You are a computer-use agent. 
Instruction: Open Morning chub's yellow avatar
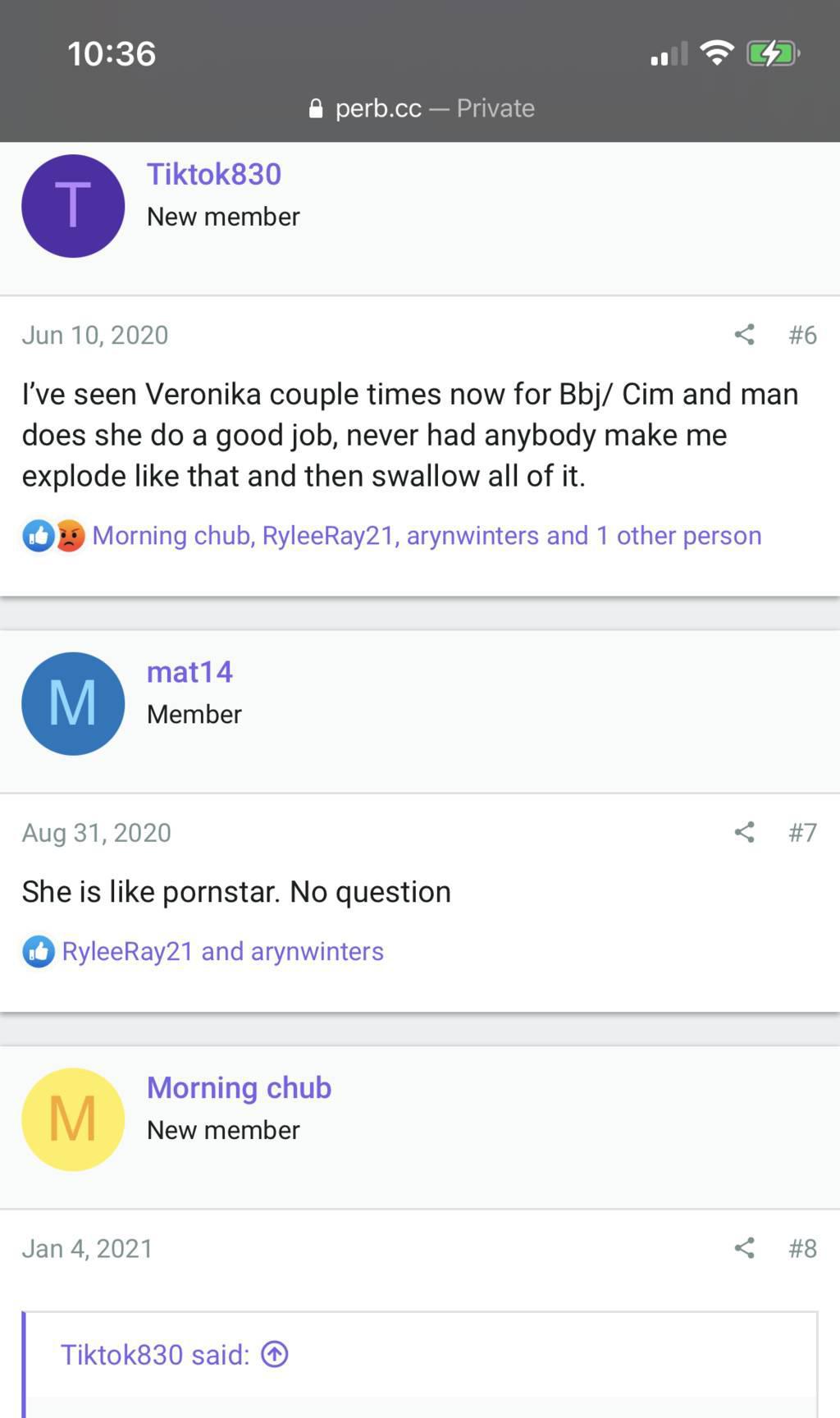73,1119
